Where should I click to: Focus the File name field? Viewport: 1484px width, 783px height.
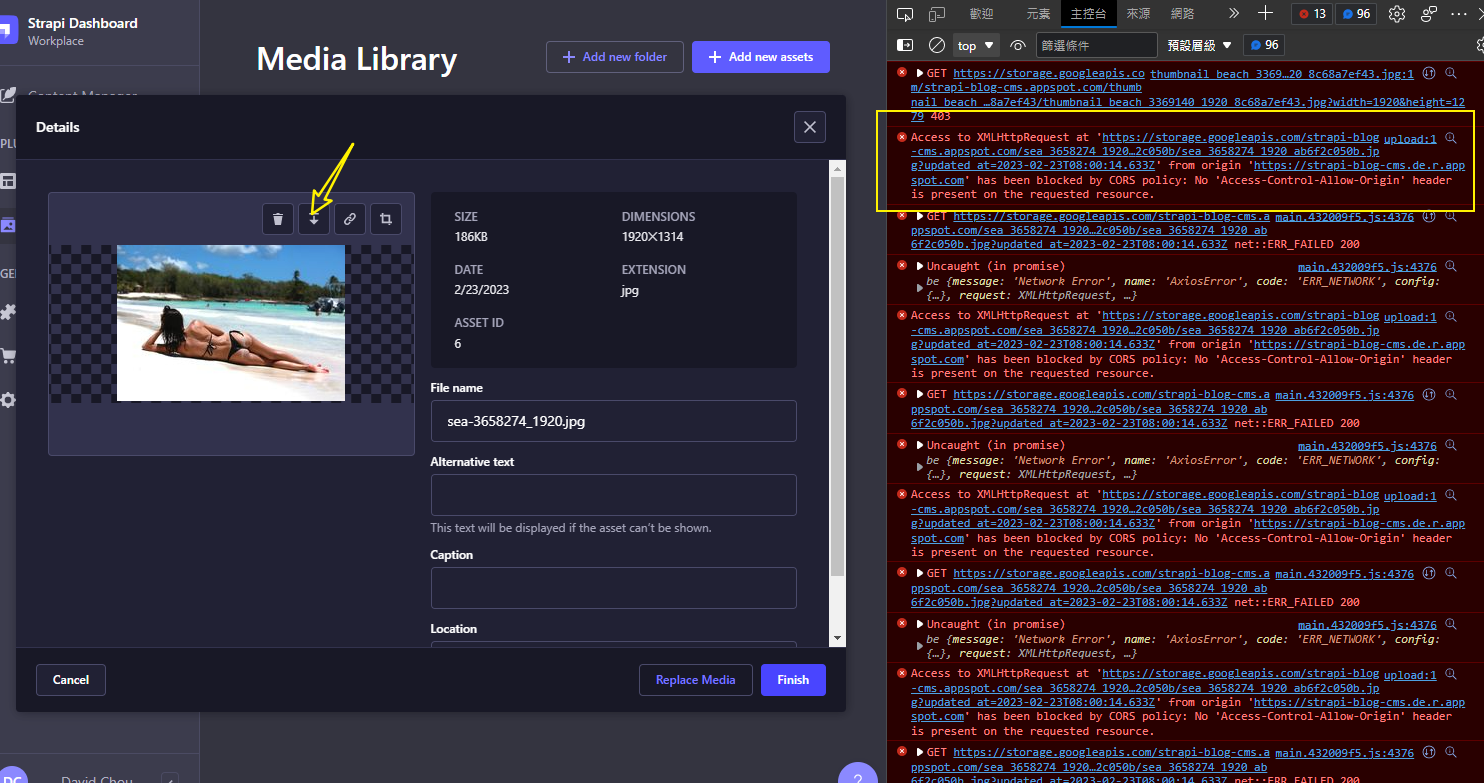614,421
